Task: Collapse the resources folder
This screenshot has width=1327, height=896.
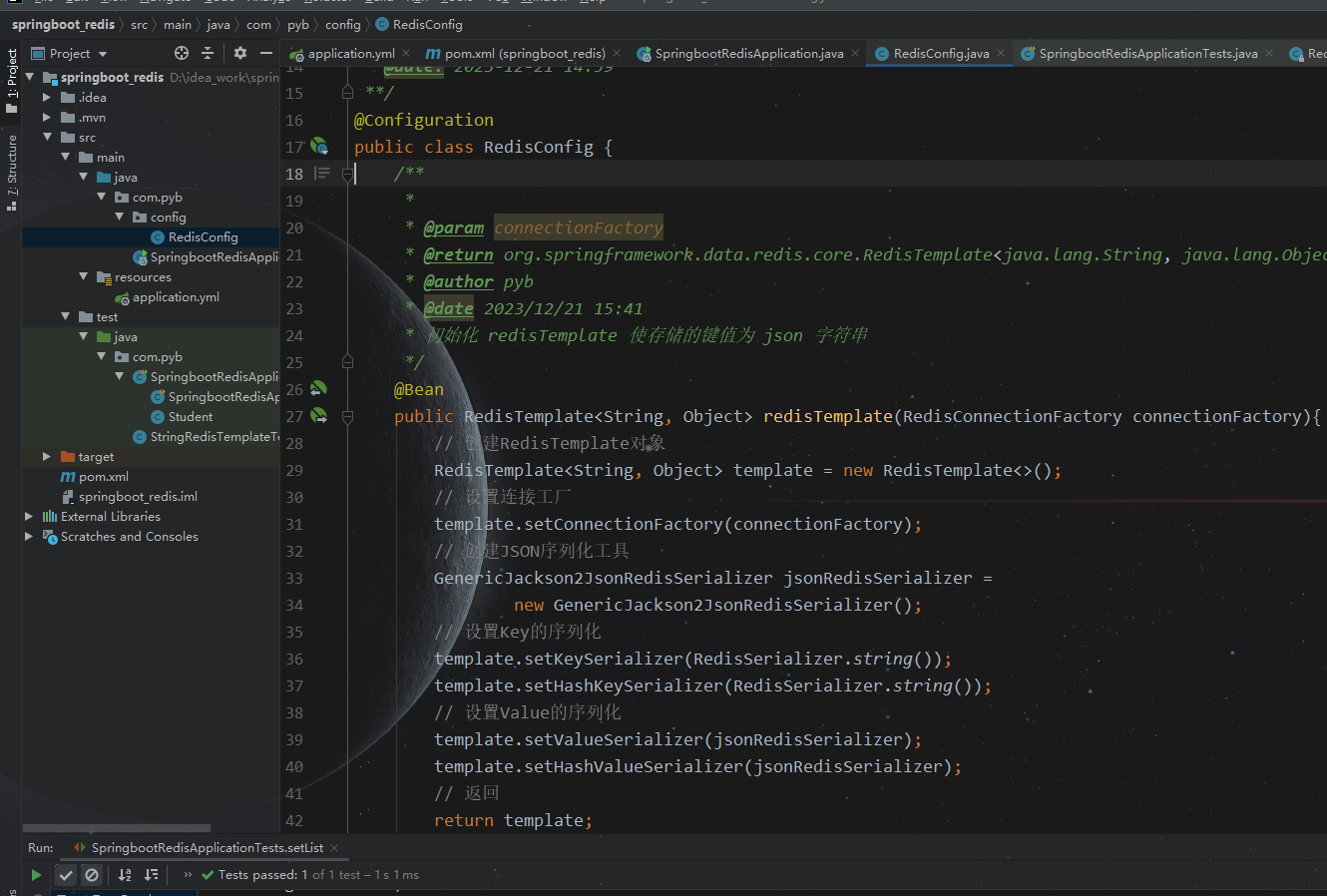Action: (x=83, y=277)
